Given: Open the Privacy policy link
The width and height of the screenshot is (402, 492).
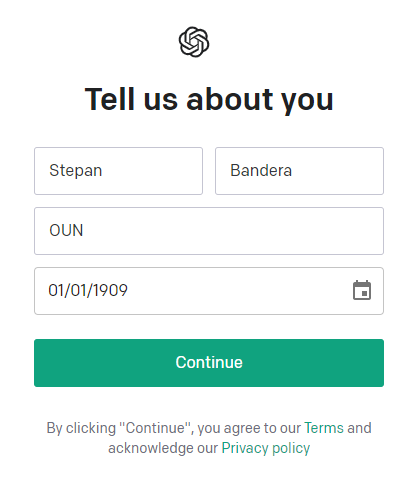Looking at the screenshot, I should click(266, 448).
